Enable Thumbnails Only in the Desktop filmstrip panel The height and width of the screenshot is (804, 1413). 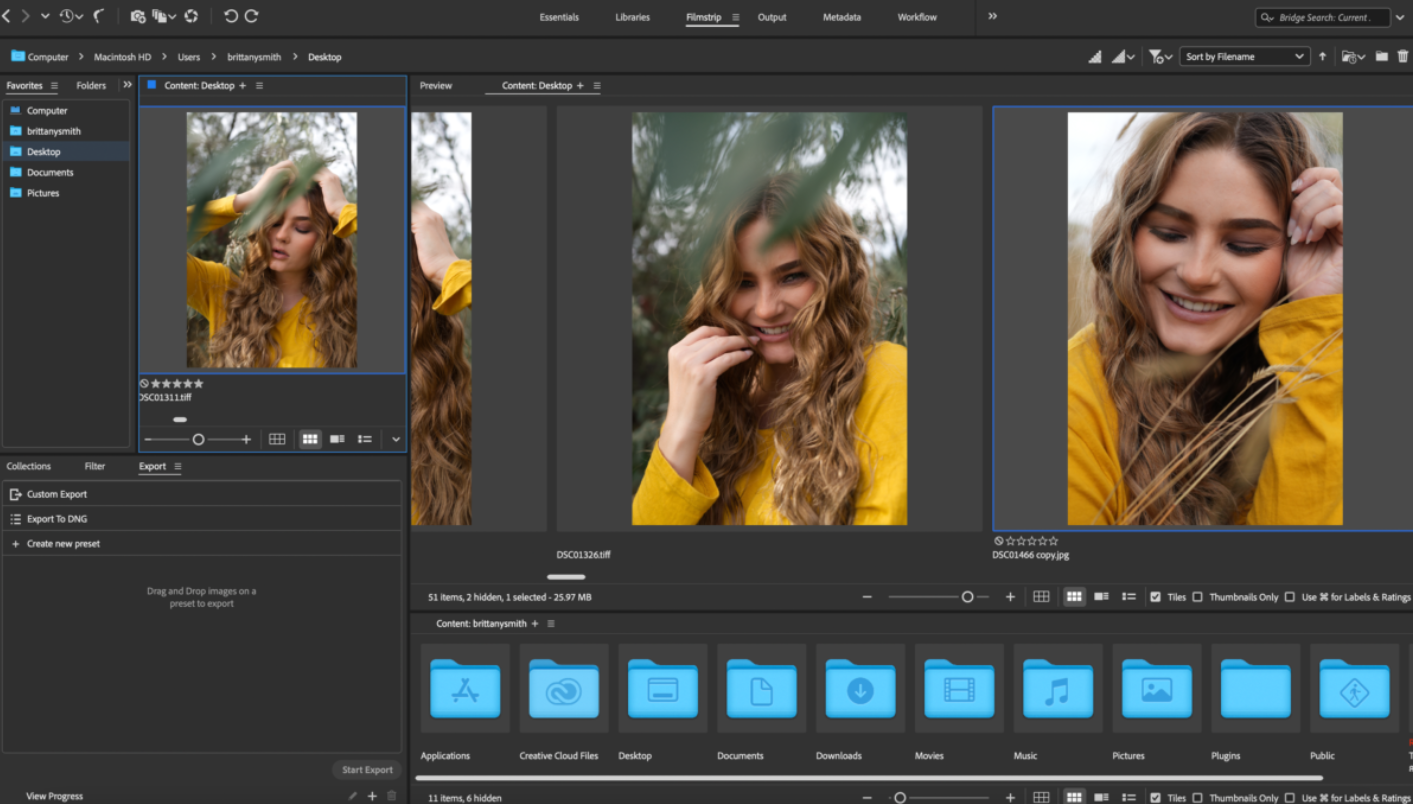click(1197, 597)
